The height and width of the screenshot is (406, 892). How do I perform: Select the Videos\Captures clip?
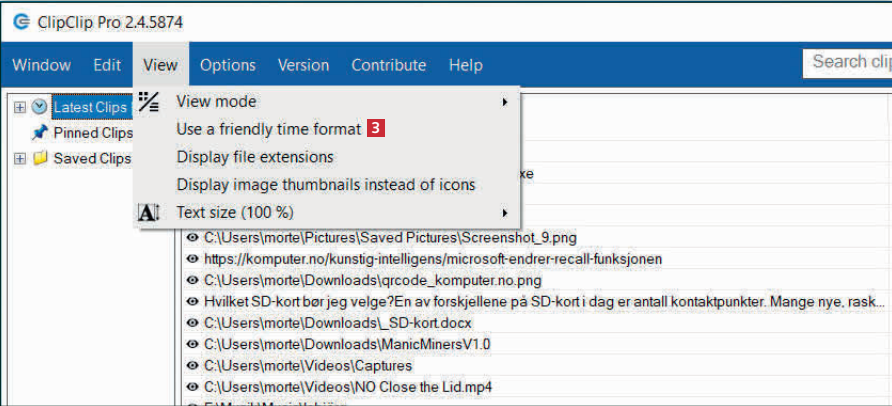(308, 366)
